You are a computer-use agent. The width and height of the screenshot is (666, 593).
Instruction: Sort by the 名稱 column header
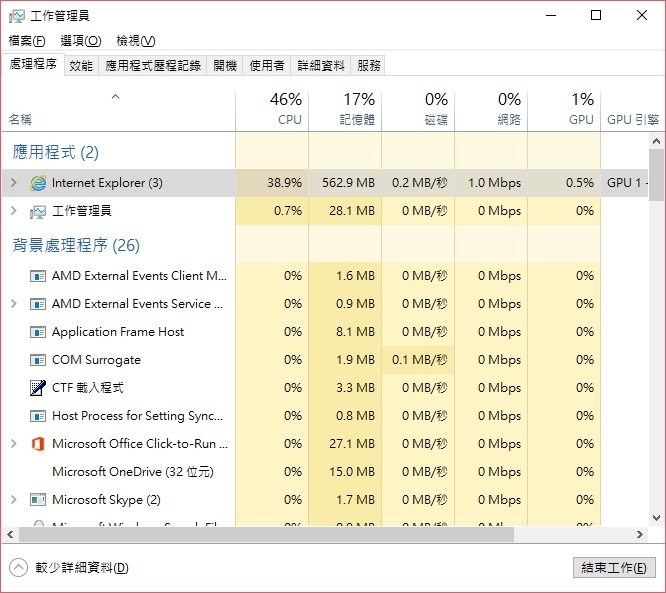point(118,110)
